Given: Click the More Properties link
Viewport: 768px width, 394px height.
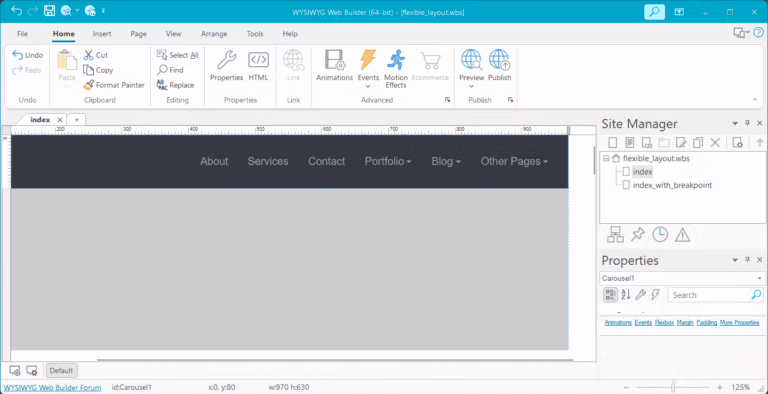Looking at the screenshot, I should click(x=740, y=322).
